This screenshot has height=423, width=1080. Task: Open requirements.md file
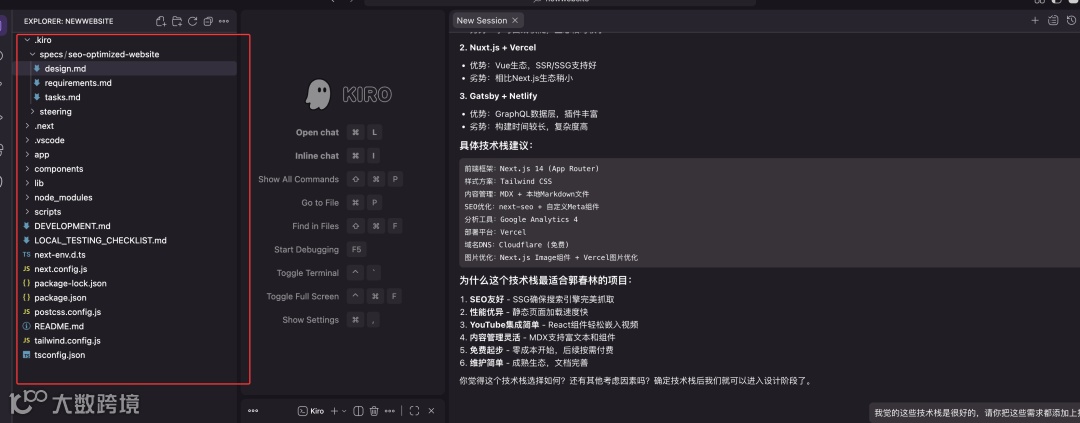pyautogui.click(x=78, y=83)
